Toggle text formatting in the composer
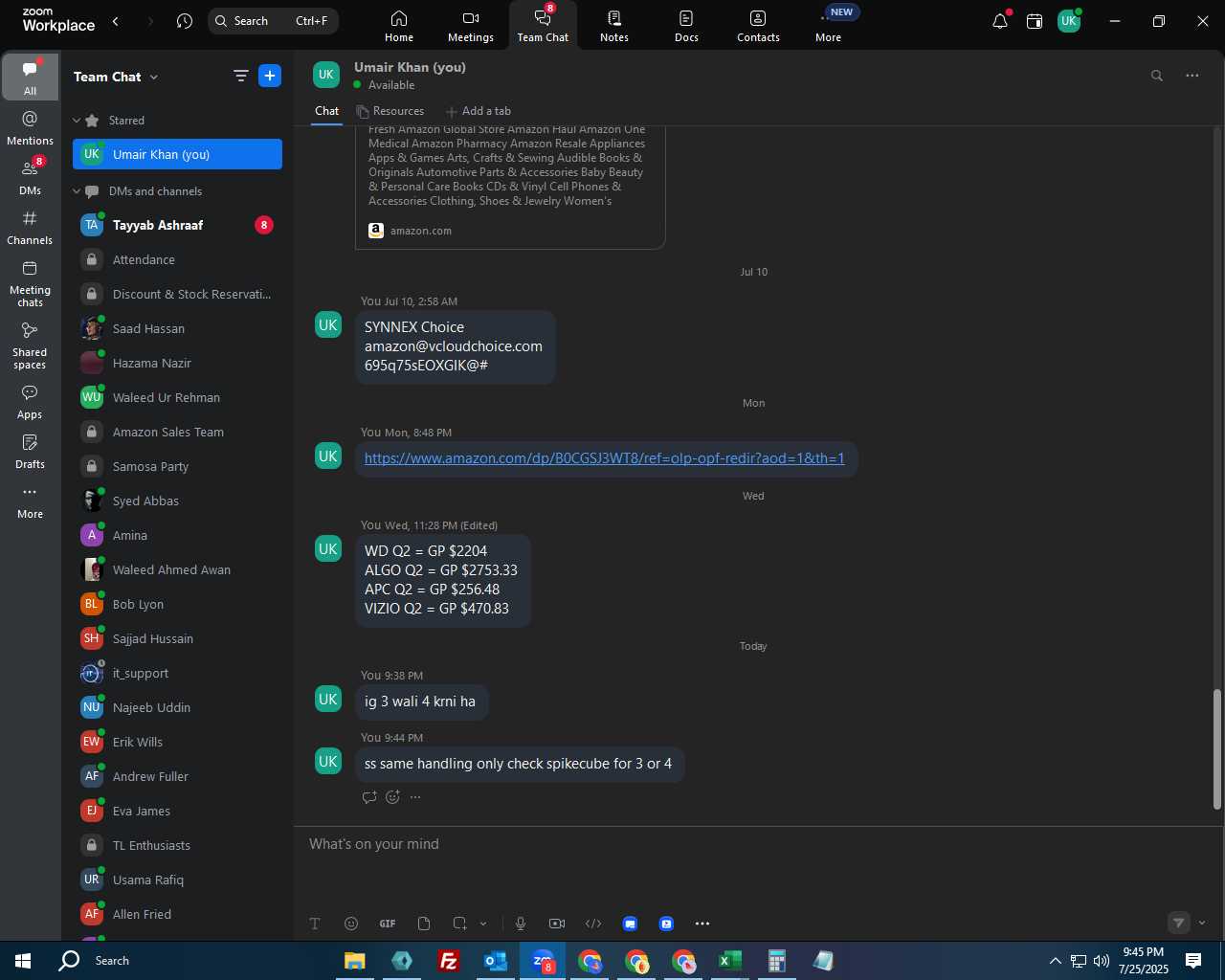1225x980 pixels. pos(315,924)
